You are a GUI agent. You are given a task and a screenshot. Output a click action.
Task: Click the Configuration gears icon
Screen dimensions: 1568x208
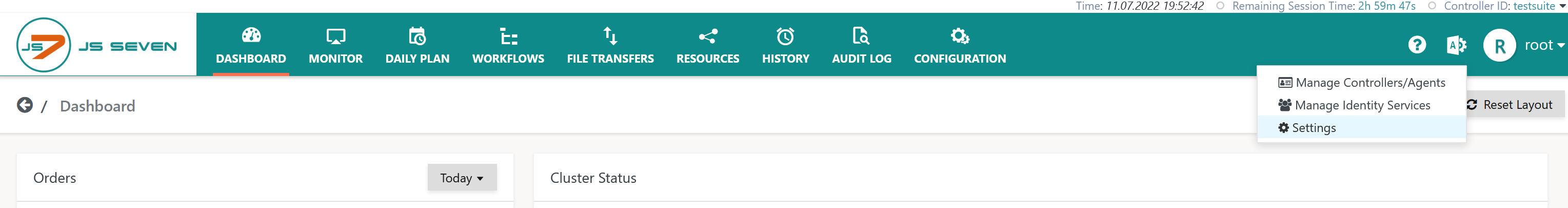959,36
